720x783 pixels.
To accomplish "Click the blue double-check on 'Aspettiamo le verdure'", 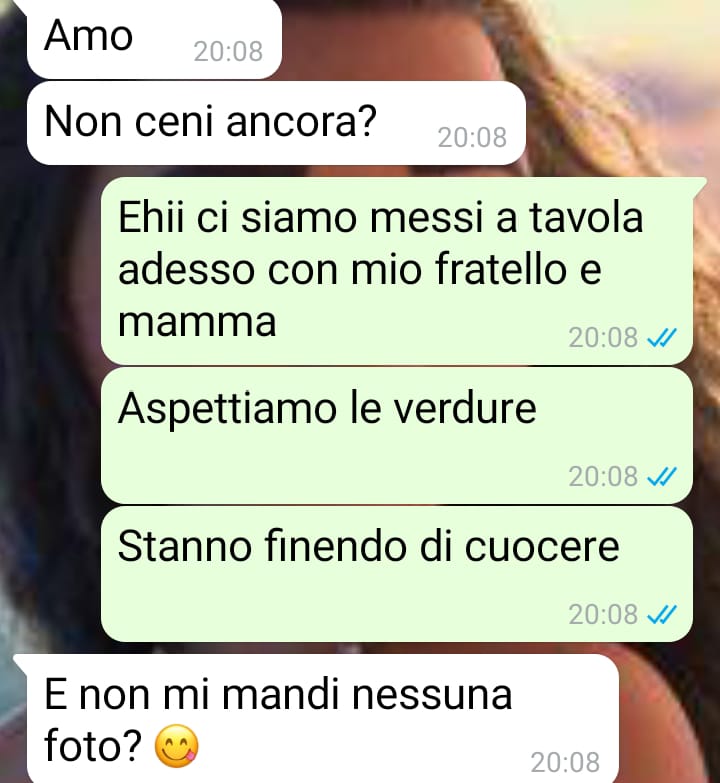I will pyautogui.click(x=662, y=476).
